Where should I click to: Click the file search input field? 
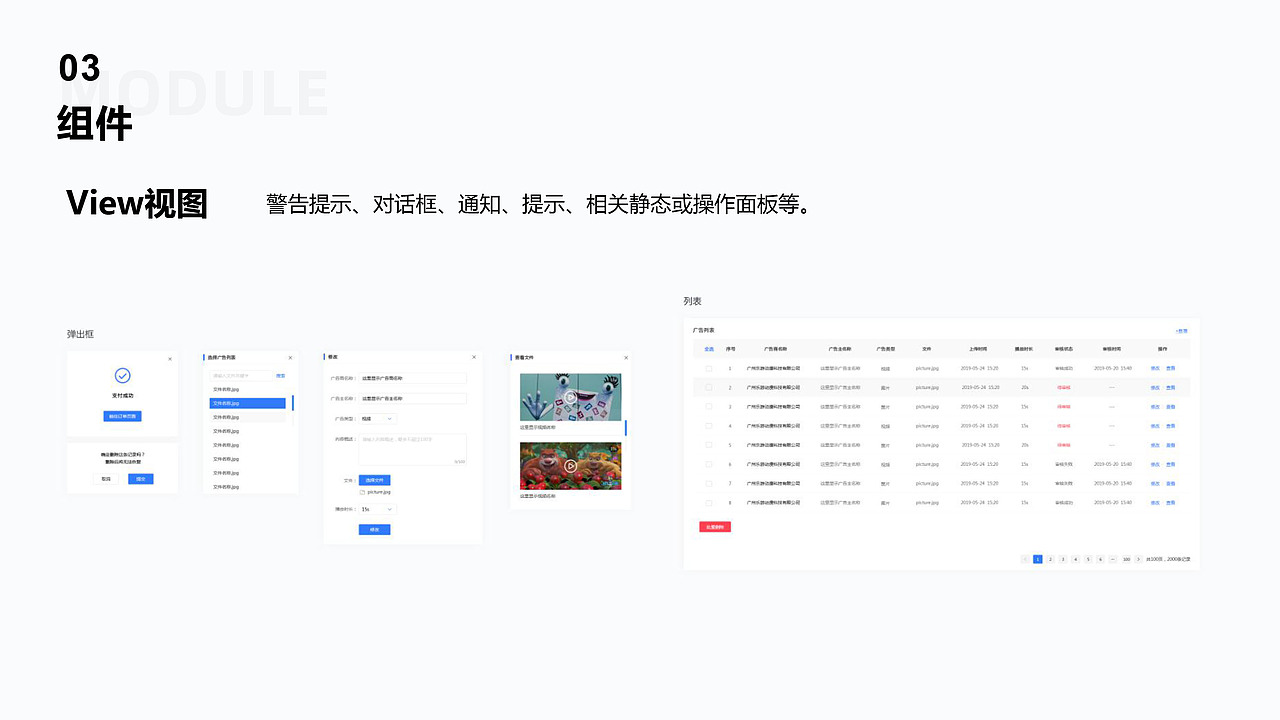(x=242, y=376)
